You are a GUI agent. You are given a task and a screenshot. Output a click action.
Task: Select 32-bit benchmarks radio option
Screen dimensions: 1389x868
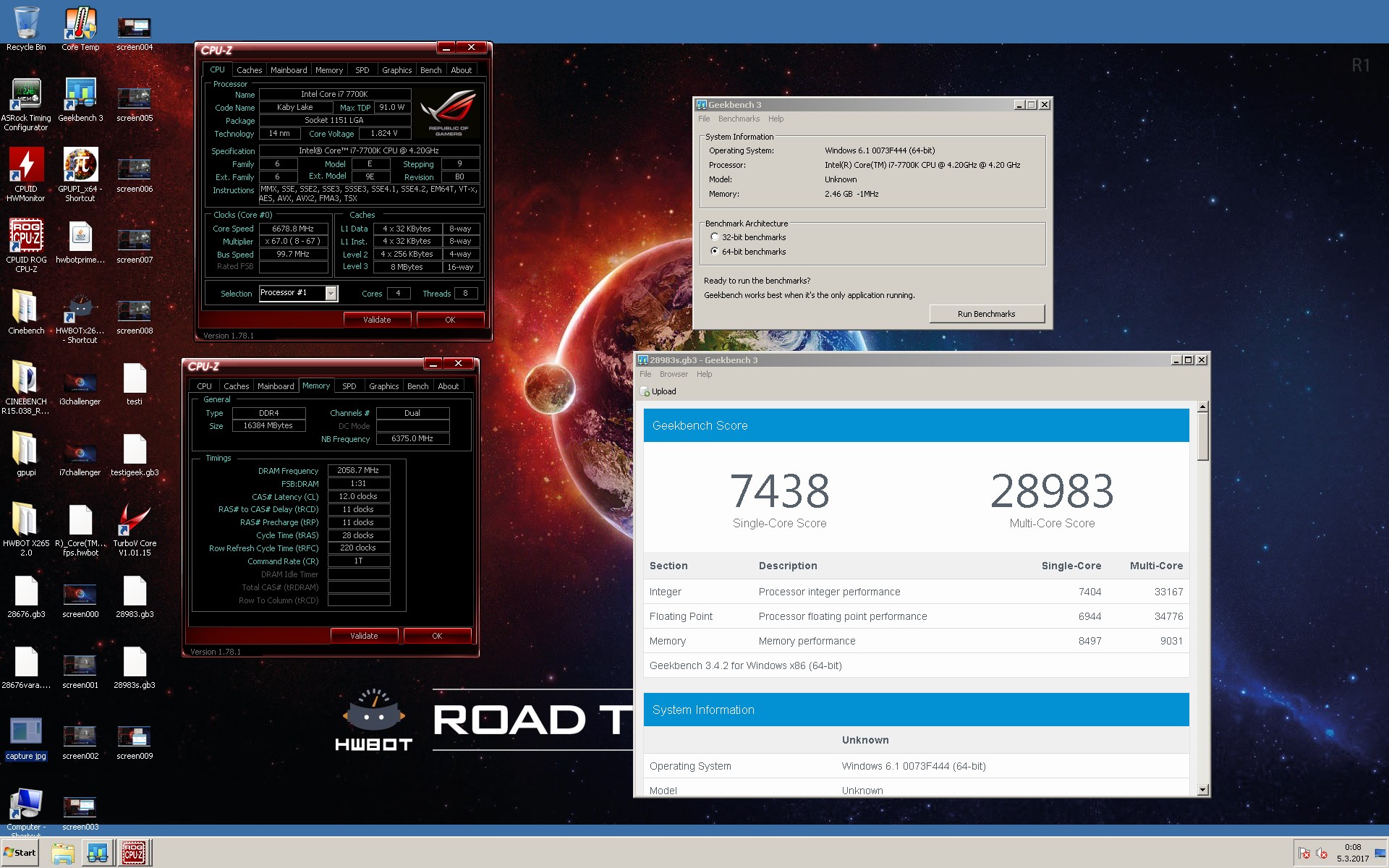point(715,237)
